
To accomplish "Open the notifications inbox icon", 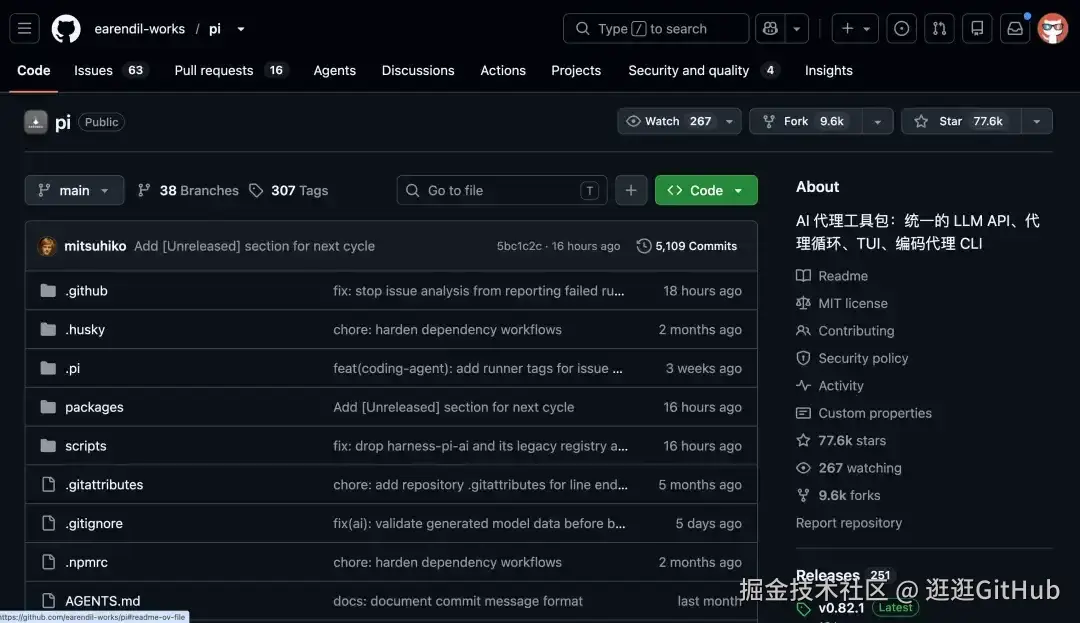I will point(1015,29).
